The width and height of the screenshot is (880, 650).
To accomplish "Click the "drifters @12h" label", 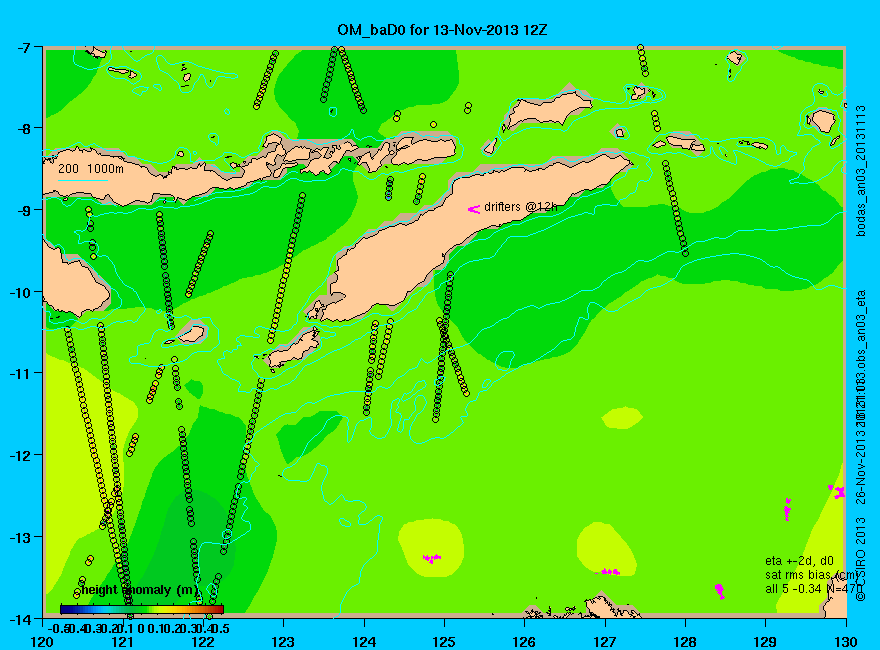I will (521, 207).
